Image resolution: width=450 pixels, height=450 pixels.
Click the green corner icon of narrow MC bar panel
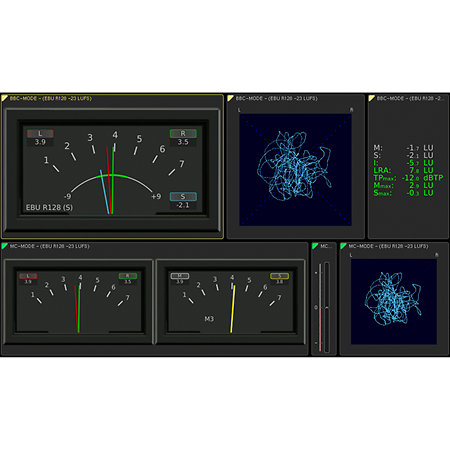click(x=315, y=246)
